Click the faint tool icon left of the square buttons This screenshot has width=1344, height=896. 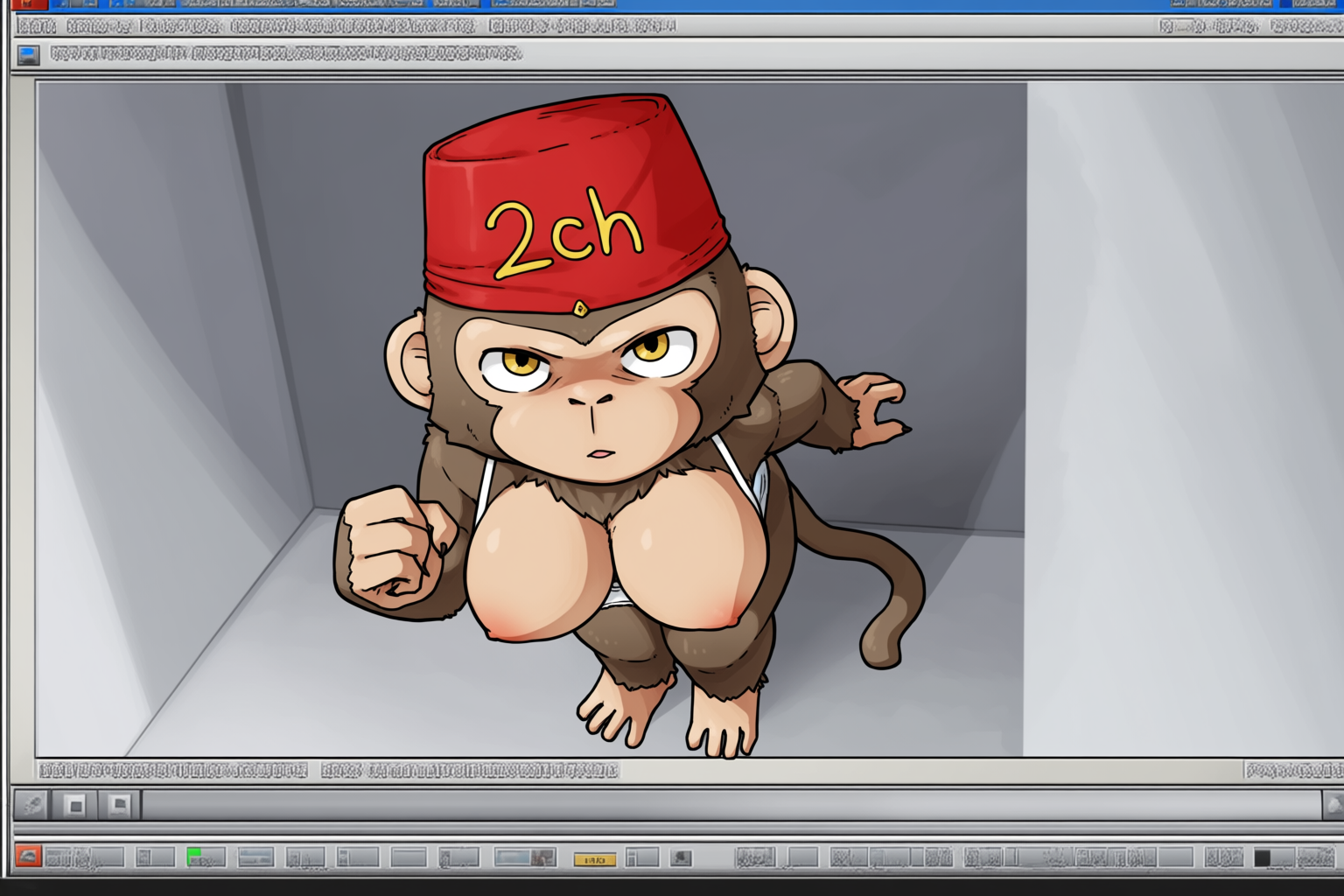(33, 805)
